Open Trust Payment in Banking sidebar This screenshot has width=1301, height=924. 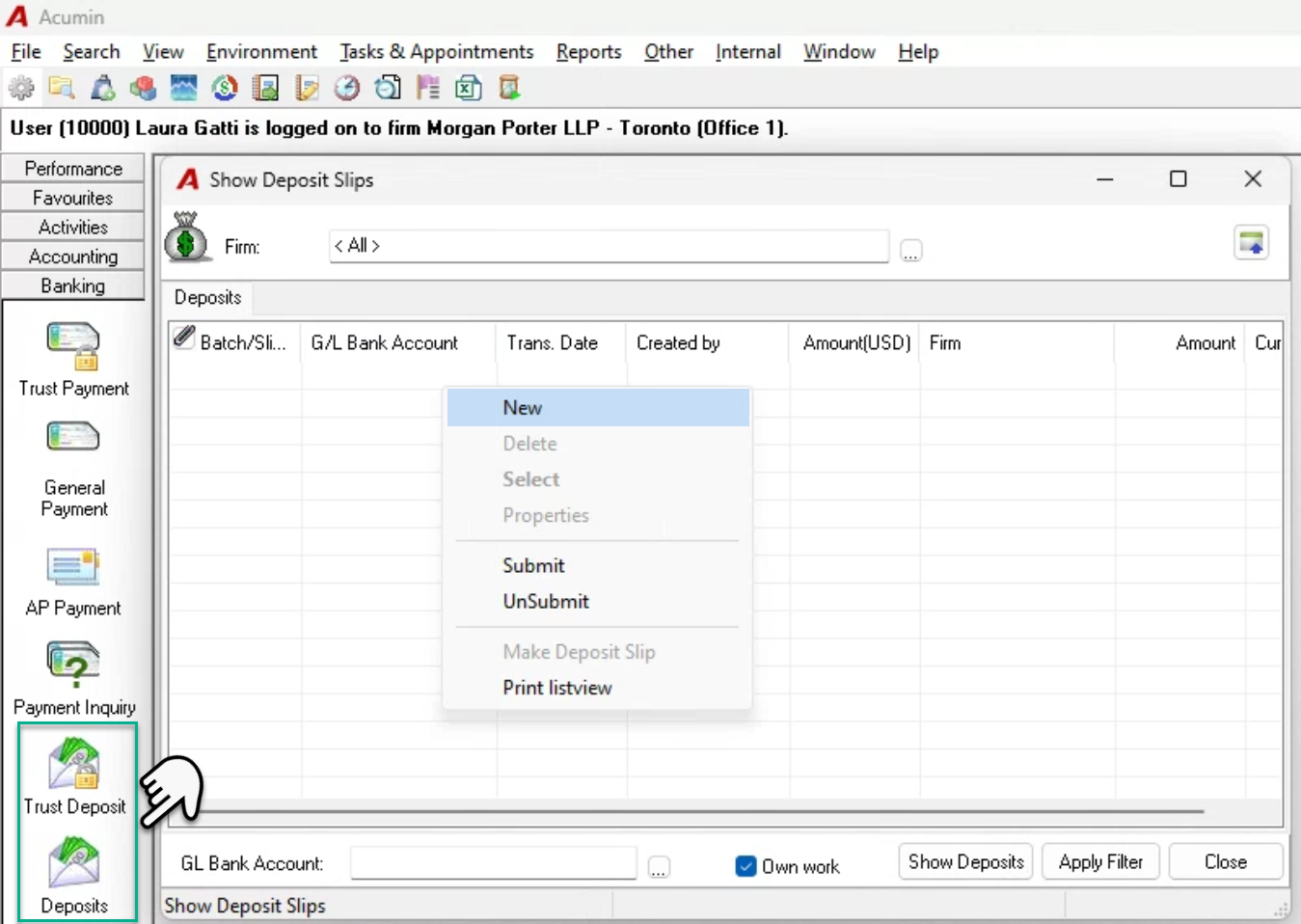tap(74, 361)
